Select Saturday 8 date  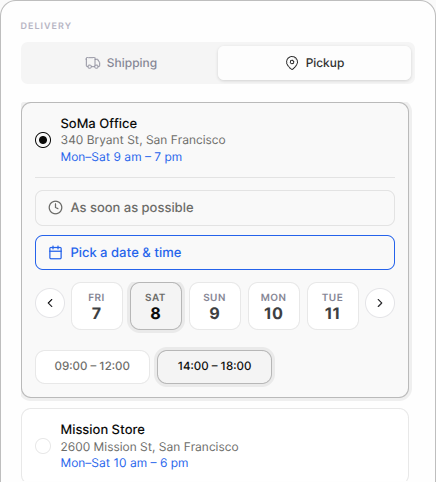tap(156, 306)
